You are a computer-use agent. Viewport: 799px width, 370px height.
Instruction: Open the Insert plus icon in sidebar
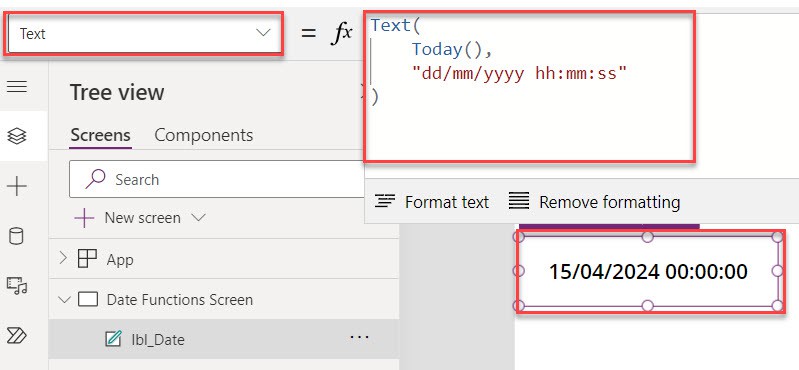(x=17, y=187)
